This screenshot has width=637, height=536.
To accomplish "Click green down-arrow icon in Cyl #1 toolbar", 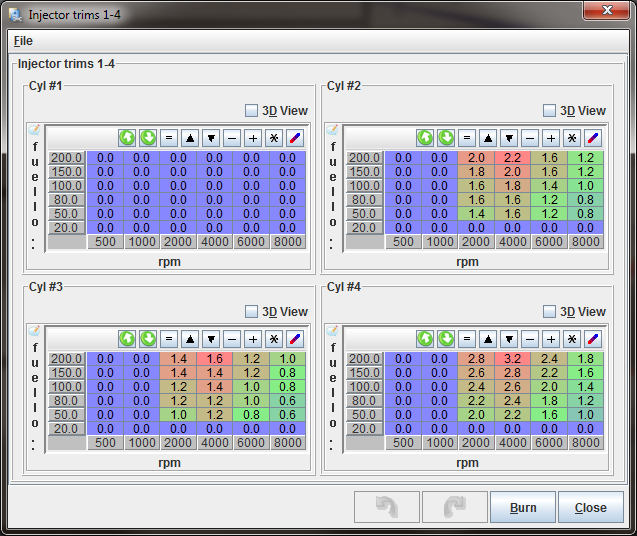I will [x=148, y=138].
